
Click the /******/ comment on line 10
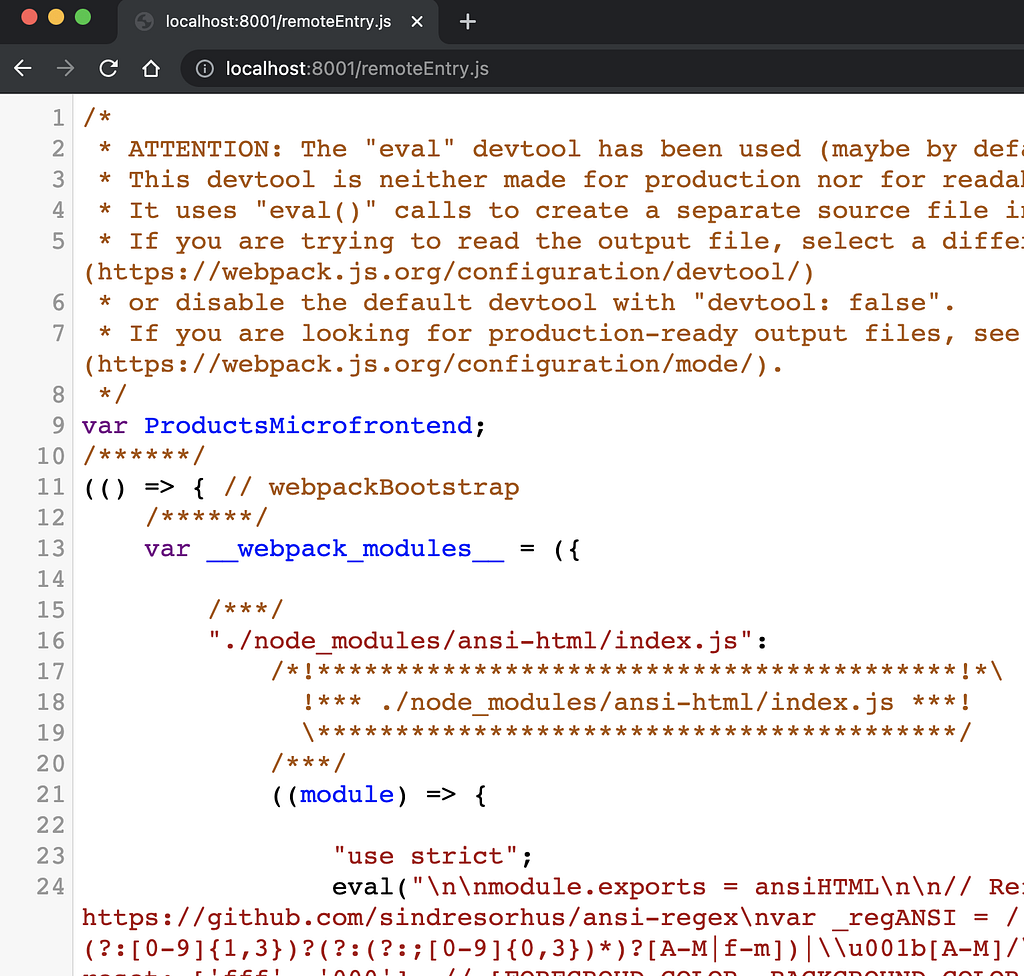pyautogui.click(x=144, y=455)
